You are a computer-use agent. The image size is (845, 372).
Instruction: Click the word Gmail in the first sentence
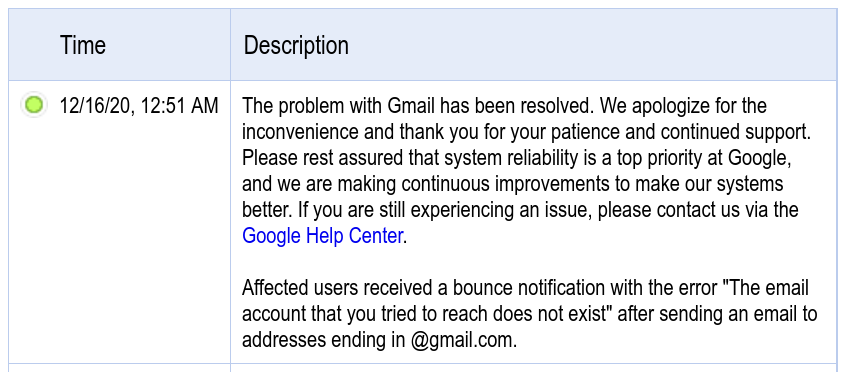[x=412, y=106]
